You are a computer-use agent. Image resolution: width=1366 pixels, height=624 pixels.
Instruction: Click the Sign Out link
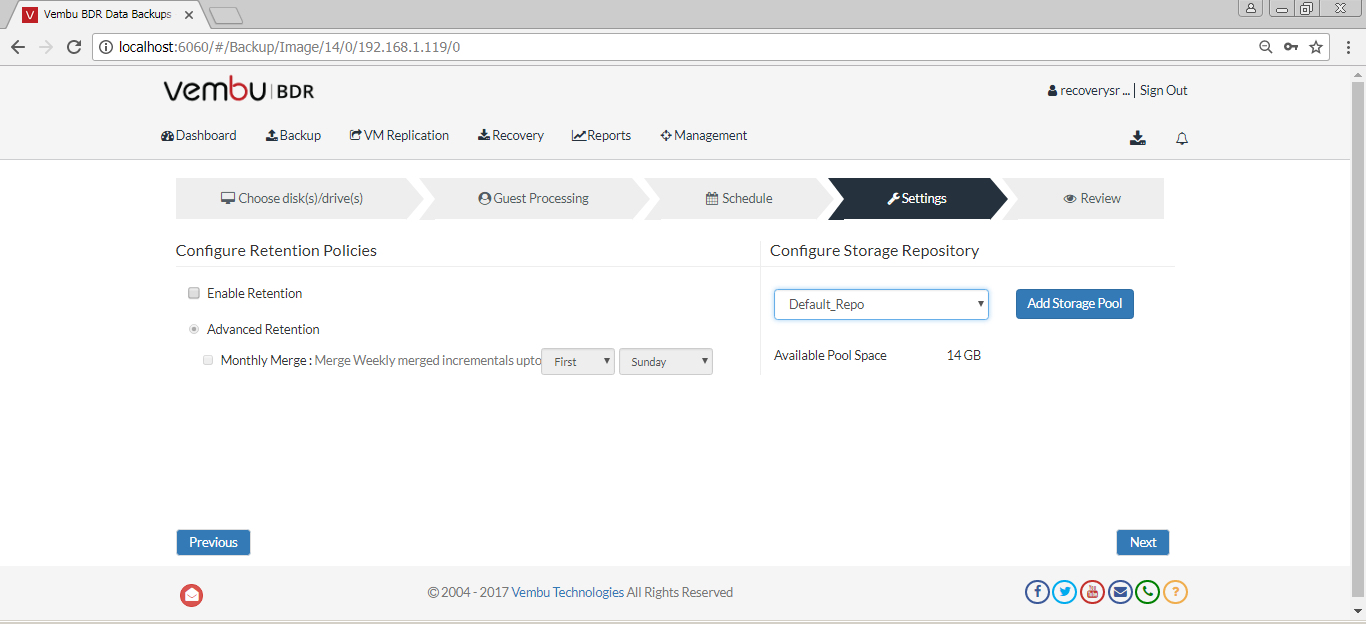point(1164,90)
